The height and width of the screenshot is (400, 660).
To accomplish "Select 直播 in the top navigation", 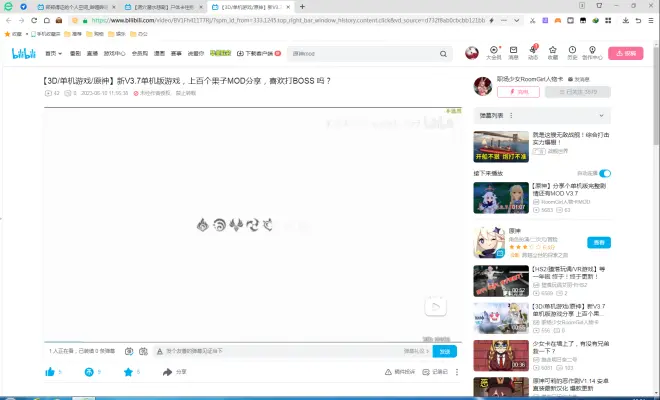I will pyautogui.click(x=93, y=54).
